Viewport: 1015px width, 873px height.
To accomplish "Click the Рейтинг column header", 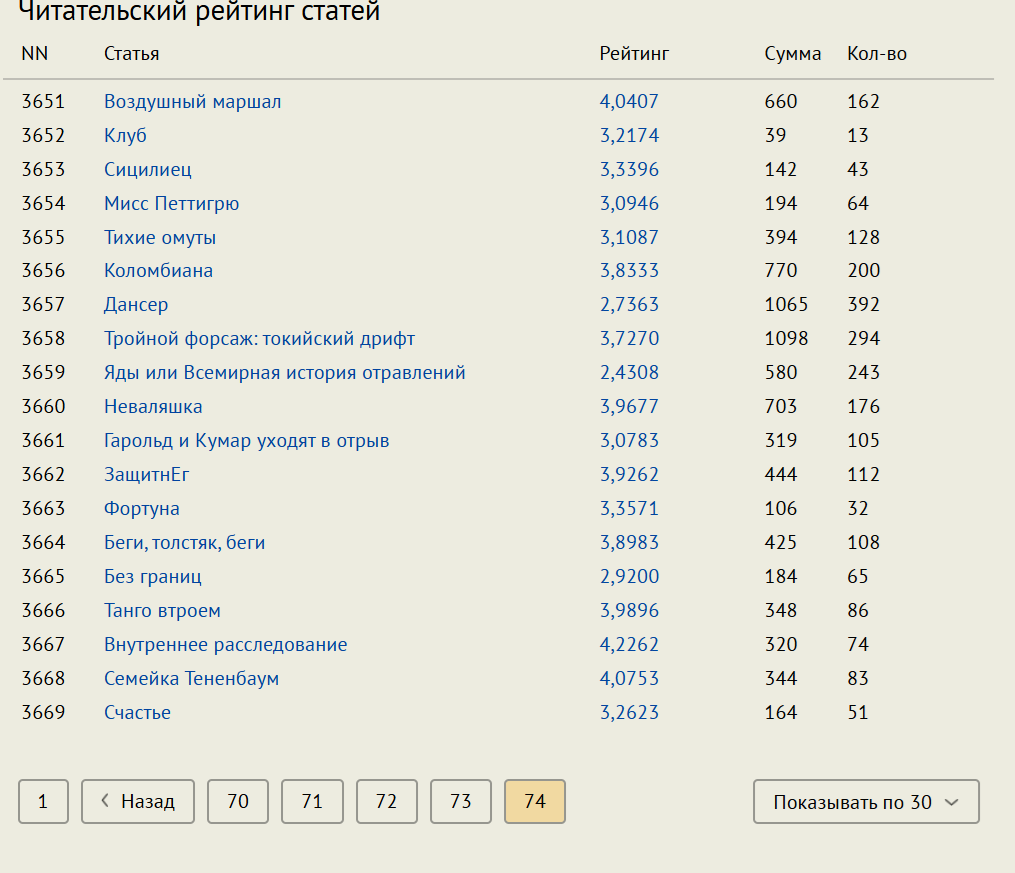I will (634, 54).
